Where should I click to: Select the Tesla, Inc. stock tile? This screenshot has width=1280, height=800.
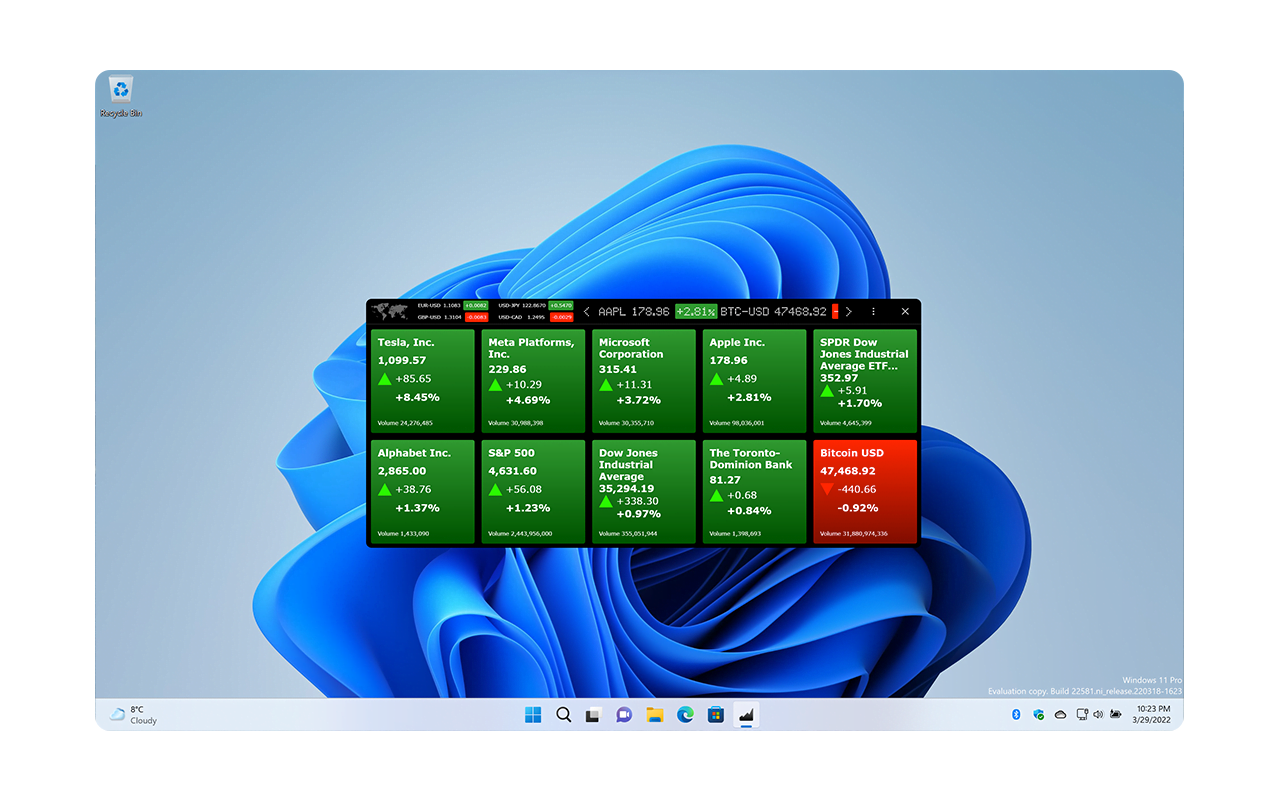(421, 380)
